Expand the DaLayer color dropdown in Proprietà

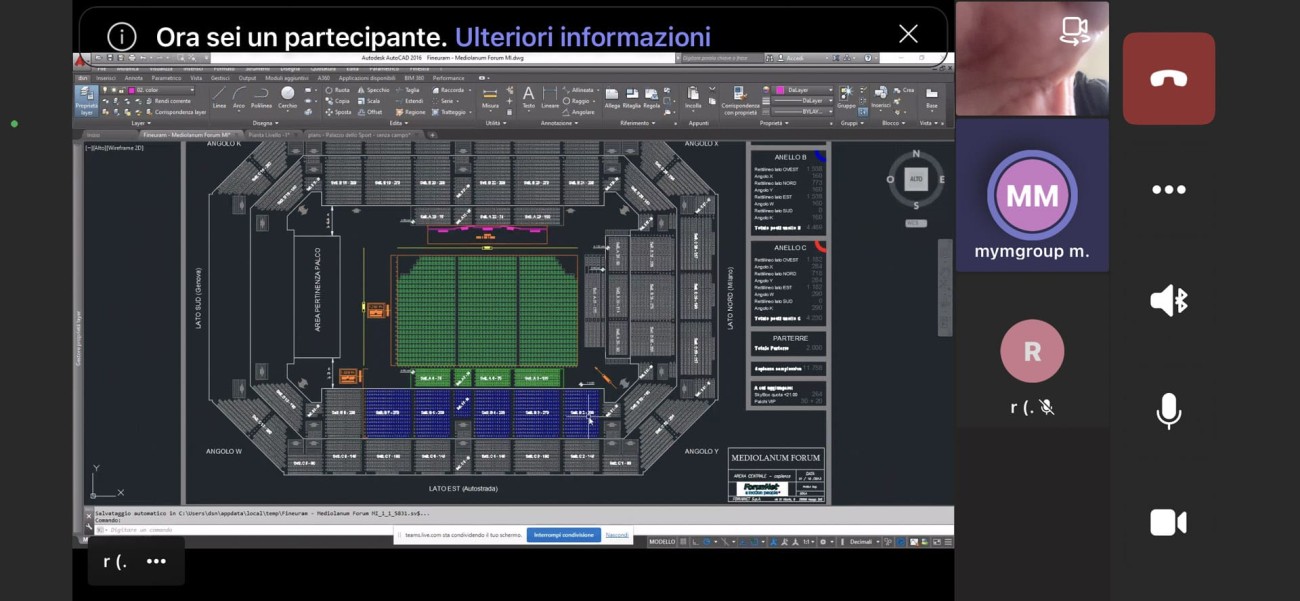coord(803,90)
